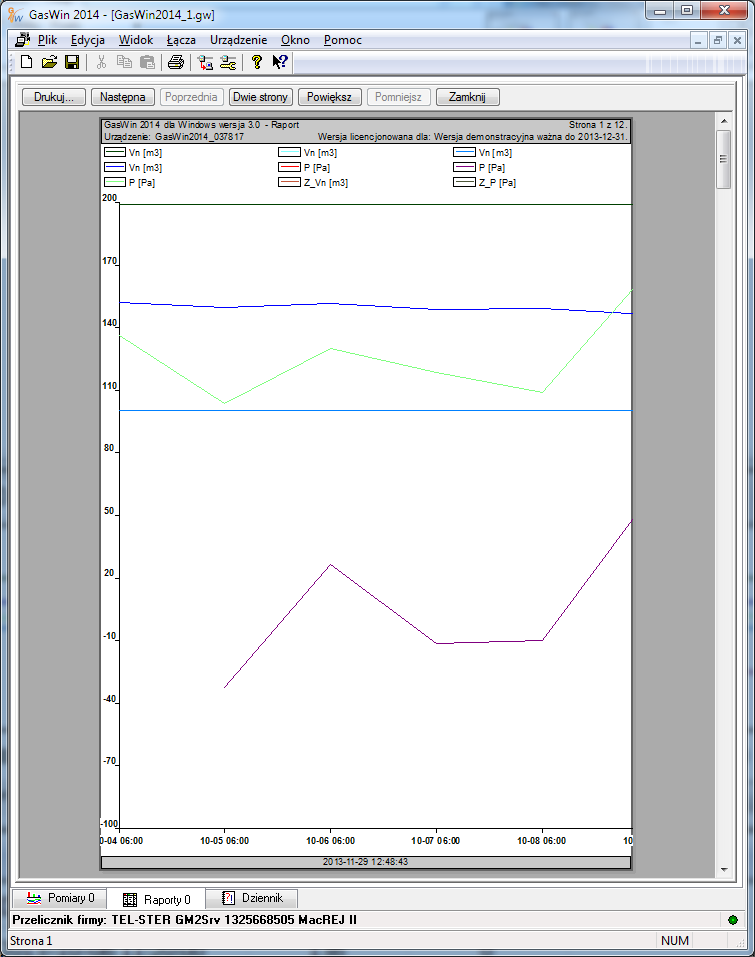Viewport: 755px width, 957px height.
Task: Switch to the Dziennik tab
Action: 252,898
